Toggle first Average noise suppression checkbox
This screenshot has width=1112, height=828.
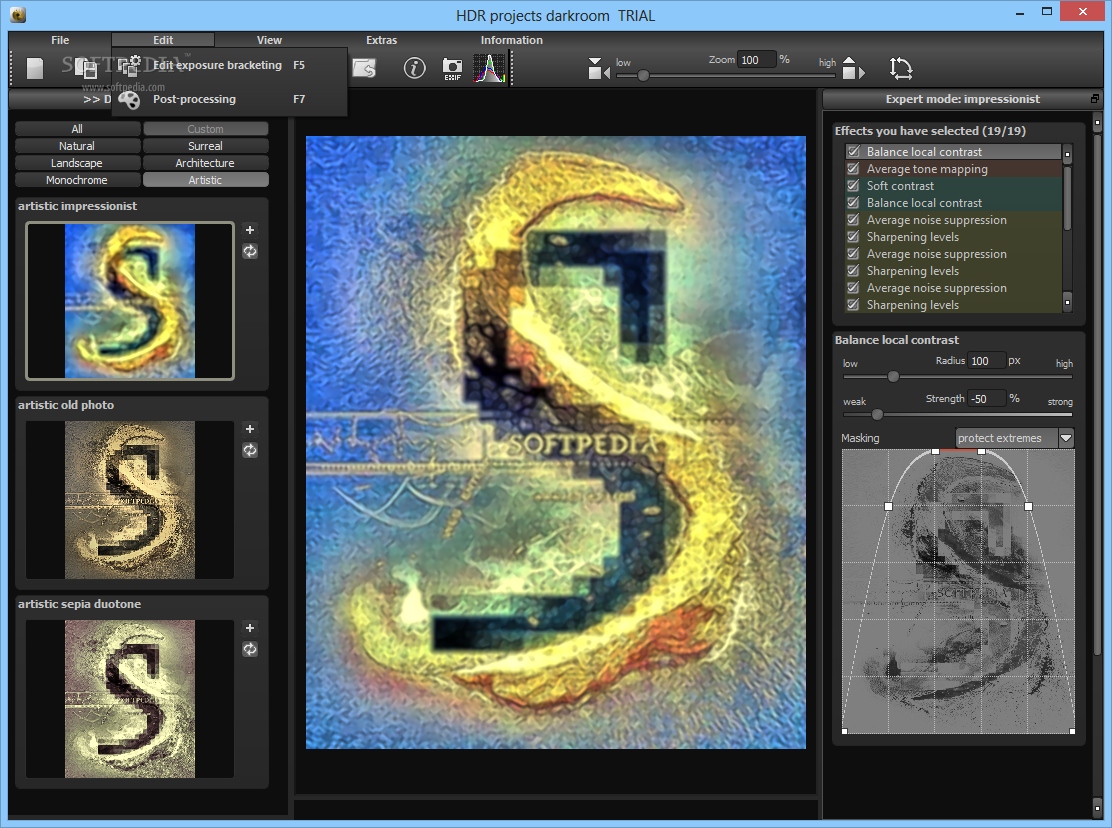854,220
